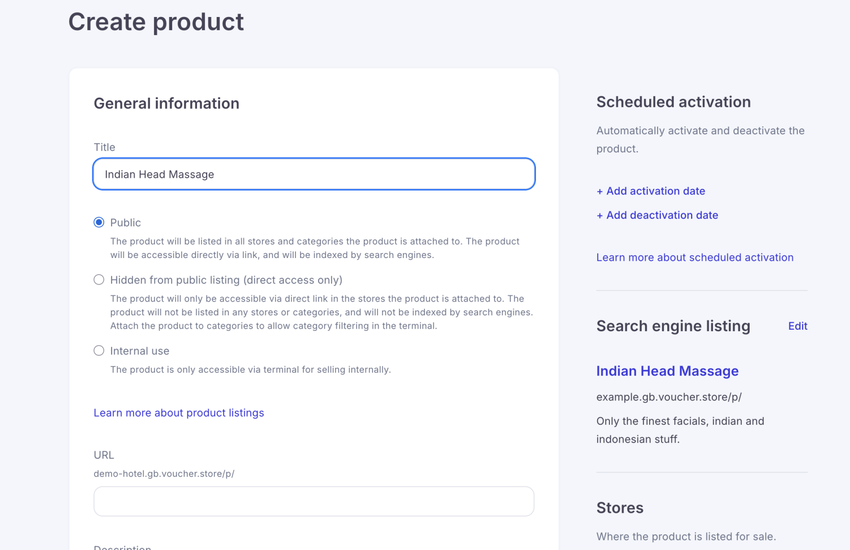Click the Title field label
This screenshot has height=550, width=850.
(104, 147)
